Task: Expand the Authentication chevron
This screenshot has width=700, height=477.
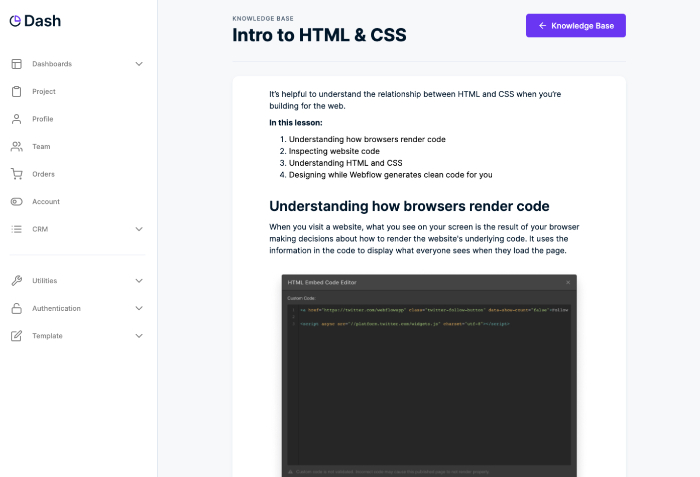Action: coord(139,308)
